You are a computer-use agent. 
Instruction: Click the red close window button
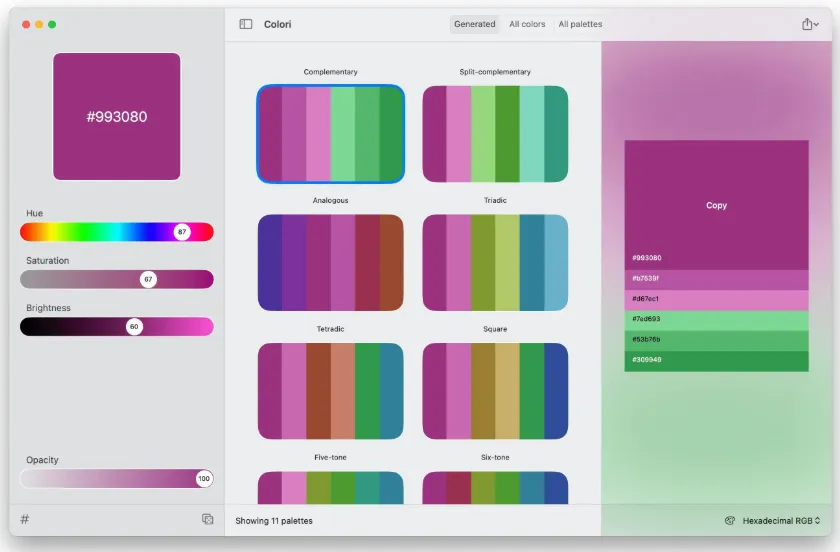26,24
